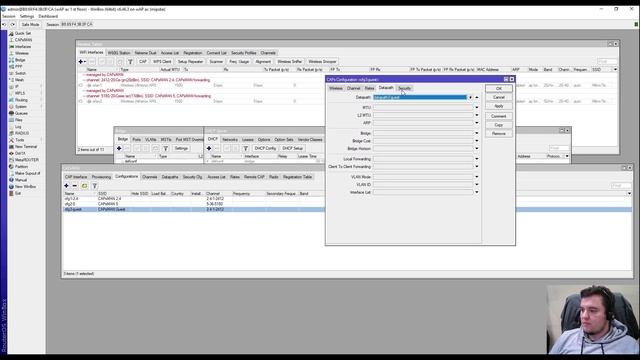The height and width of the screenshot is (360, 640).
Task: Expand the Local Forwarding field arrow
Action: tap(477, 159)
